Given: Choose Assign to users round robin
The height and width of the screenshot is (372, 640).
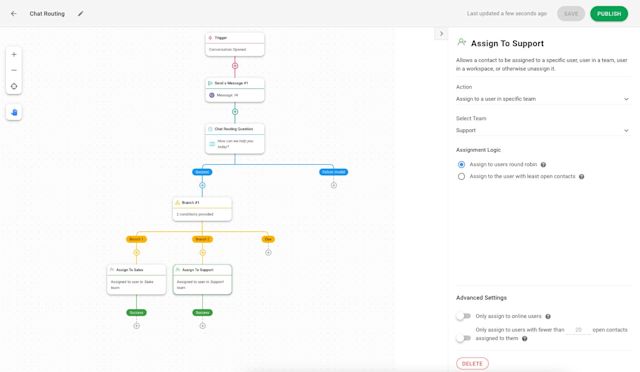Looking at the screenshot, I should [x=461, y=164].
